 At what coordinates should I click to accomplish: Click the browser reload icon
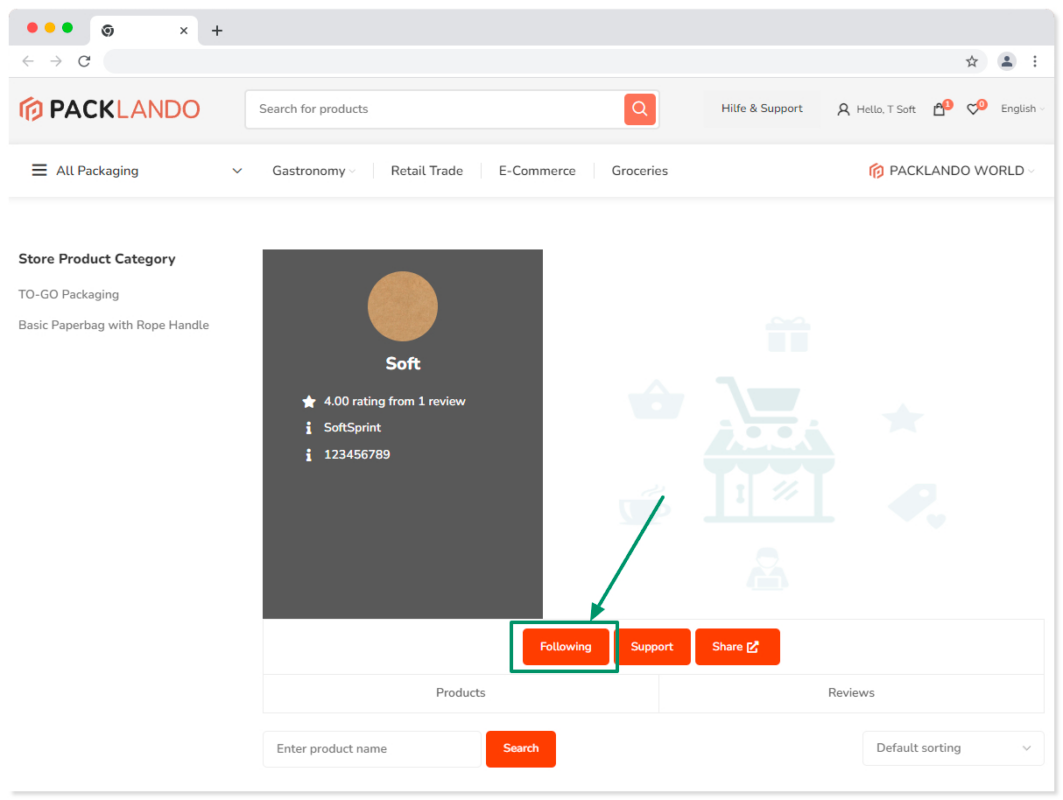[x=84, y=61]
